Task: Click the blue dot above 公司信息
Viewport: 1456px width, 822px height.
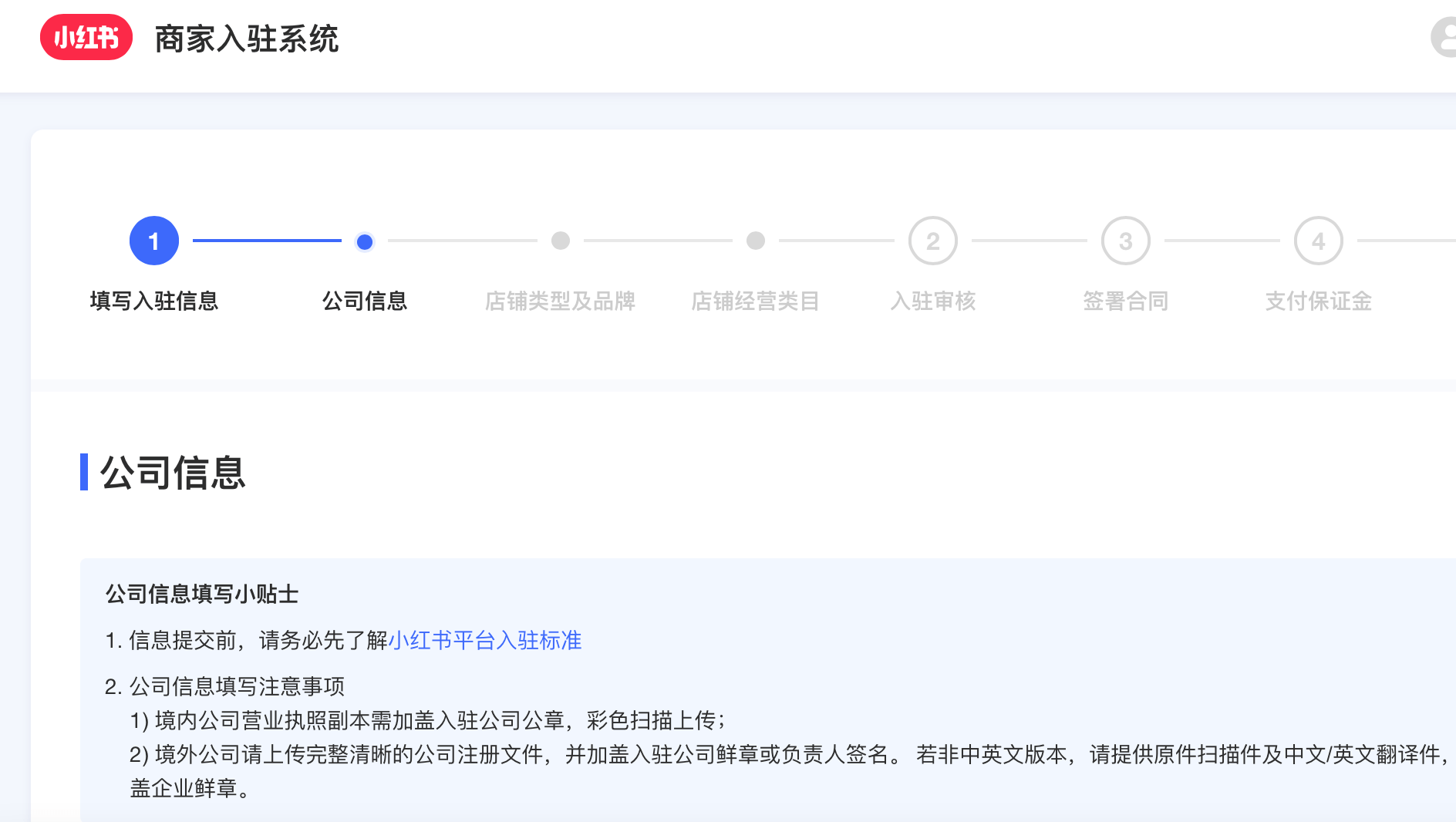Action: tap(365, 241)
